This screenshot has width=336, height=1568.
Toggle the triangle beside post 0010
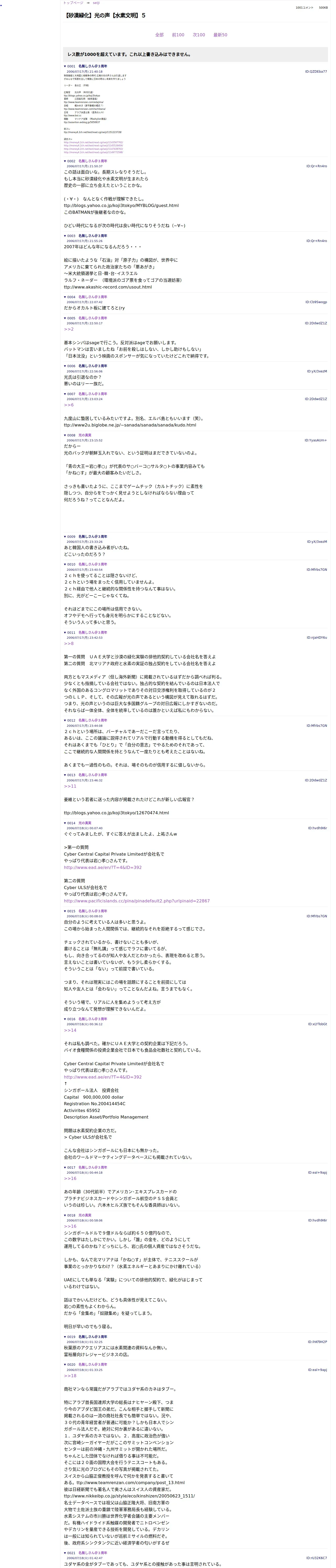(65, 564)
